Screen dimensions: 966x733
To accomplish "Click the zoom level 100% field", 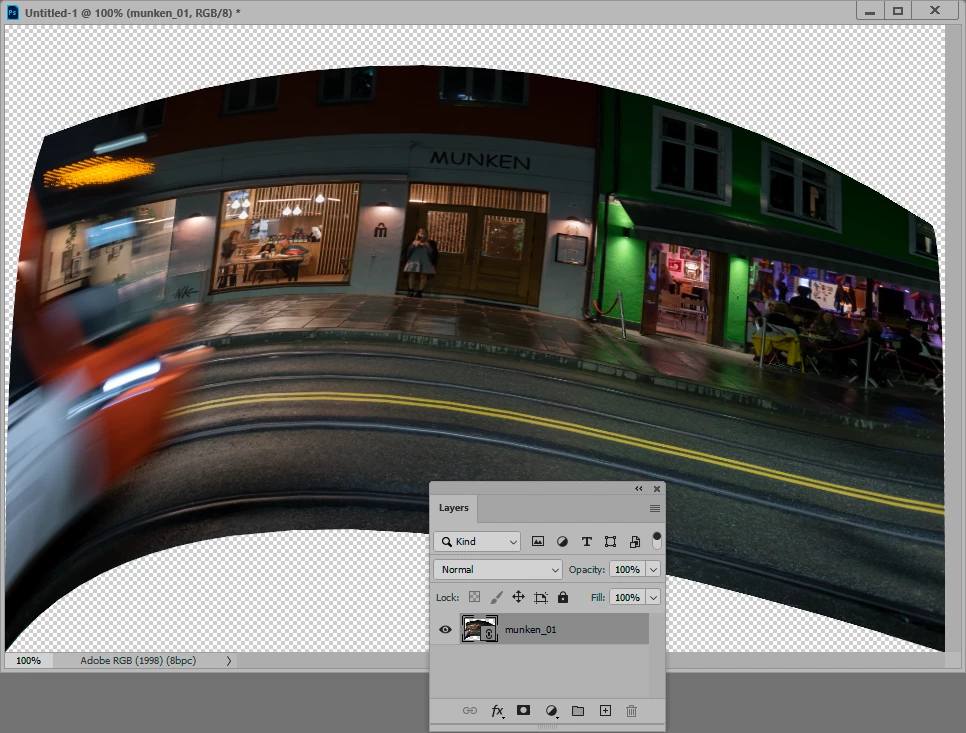I will (x=28, y=660).
